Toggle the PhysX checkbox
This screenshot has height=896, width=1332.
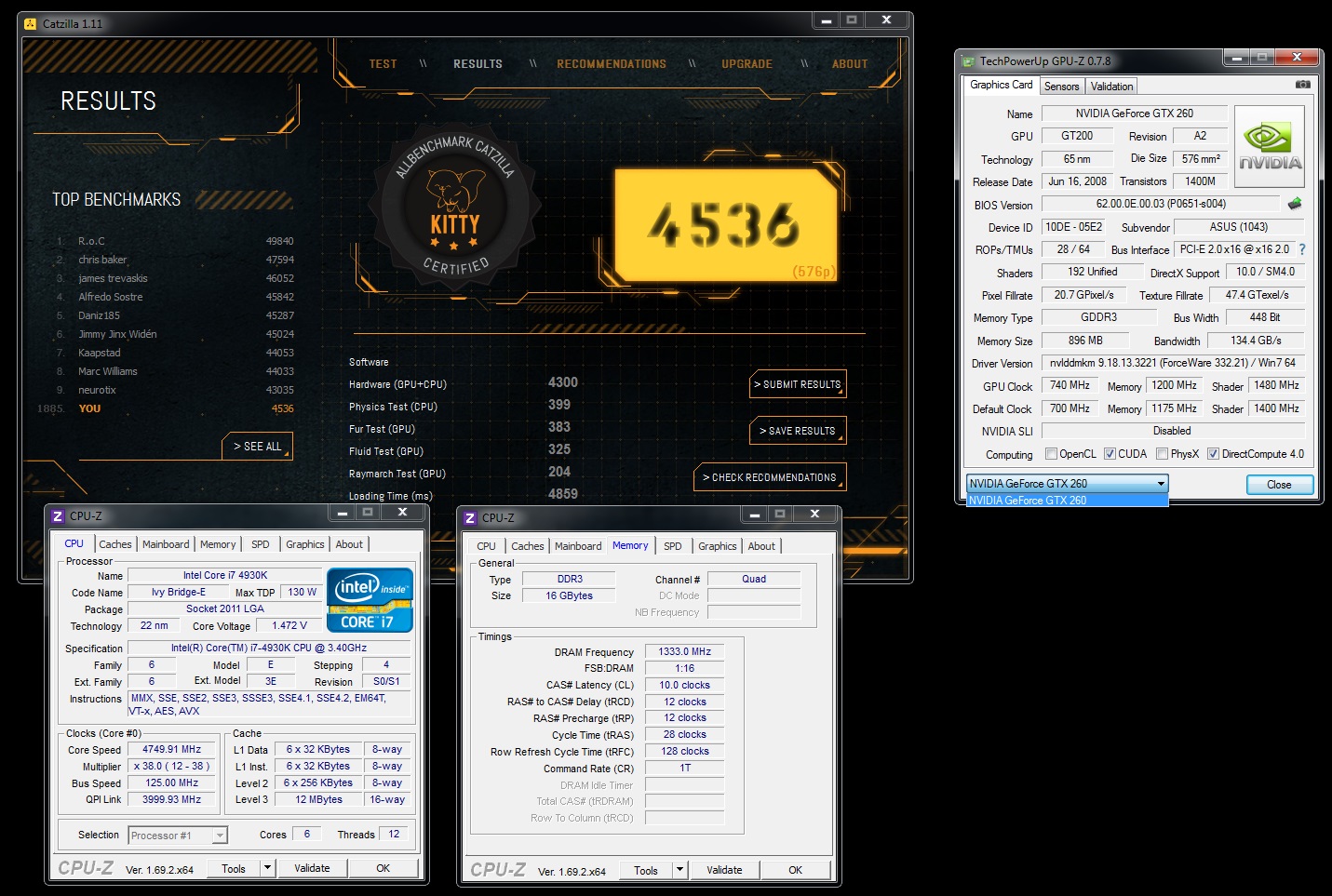pos(1162,454)
